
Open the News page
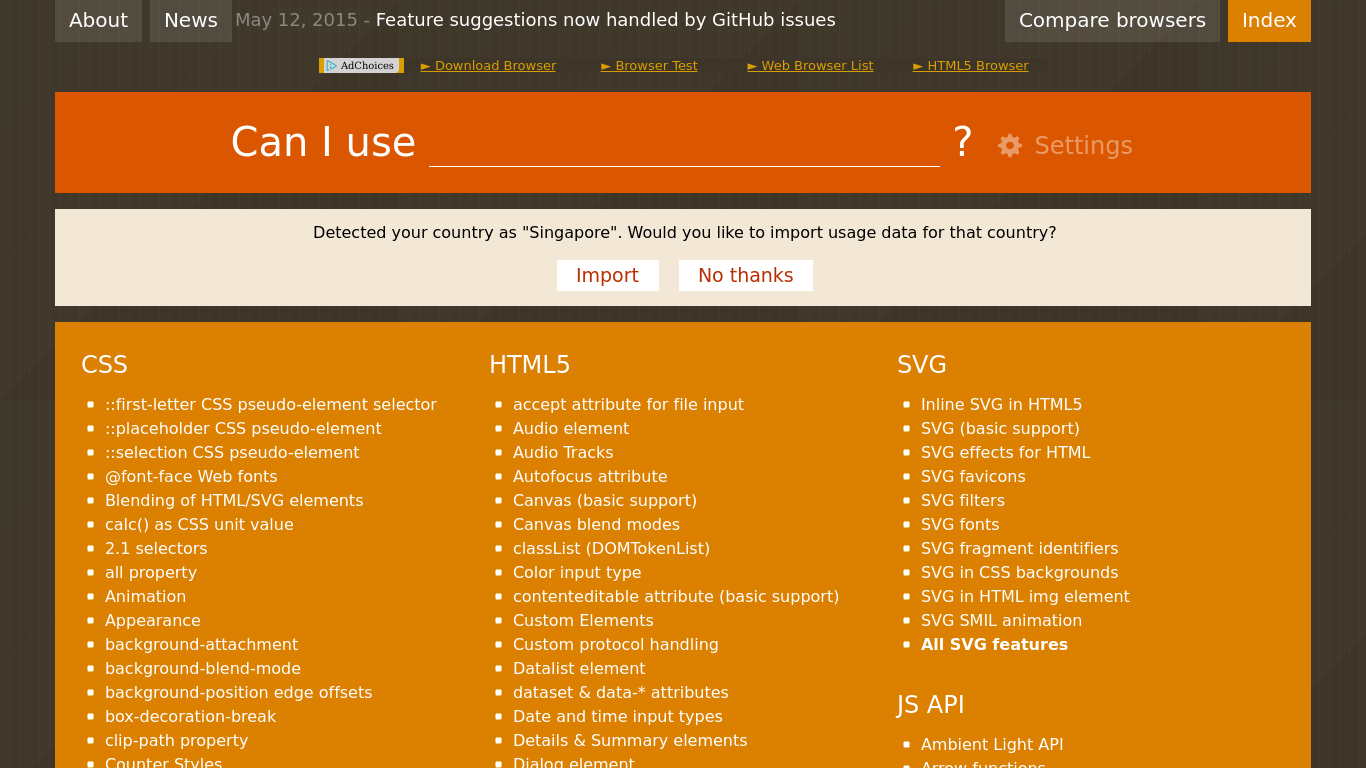pos(191,20)
